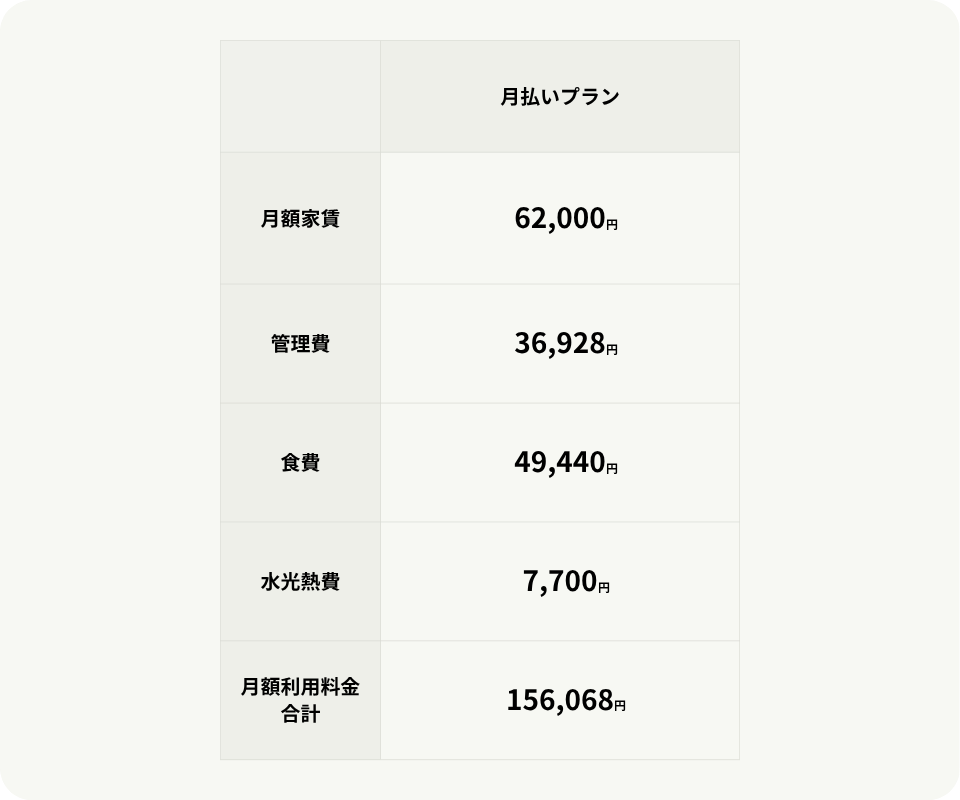Click the 月額利用料金 text line
Viewport: 960px width, 800px height.
click(300, 687)
